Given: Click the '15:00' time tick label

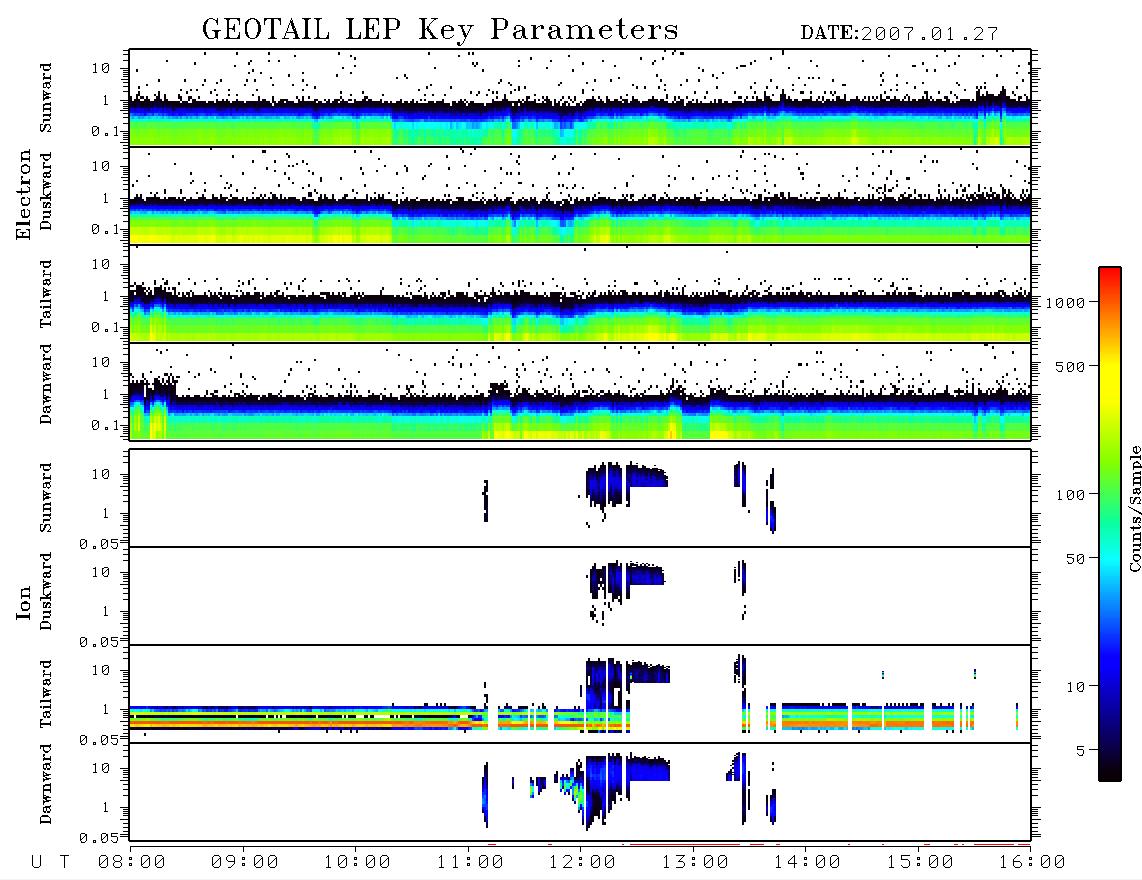Looking at the screenshot, I should pyautogui.click(x=920, y=863).
